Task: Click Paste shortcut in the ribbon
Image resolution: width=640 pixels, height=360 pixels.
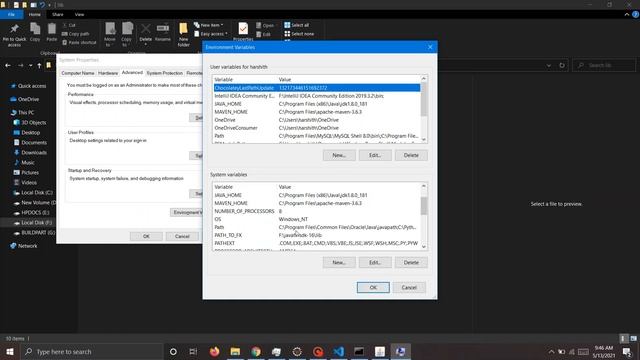Action: (x=79, y=42)
